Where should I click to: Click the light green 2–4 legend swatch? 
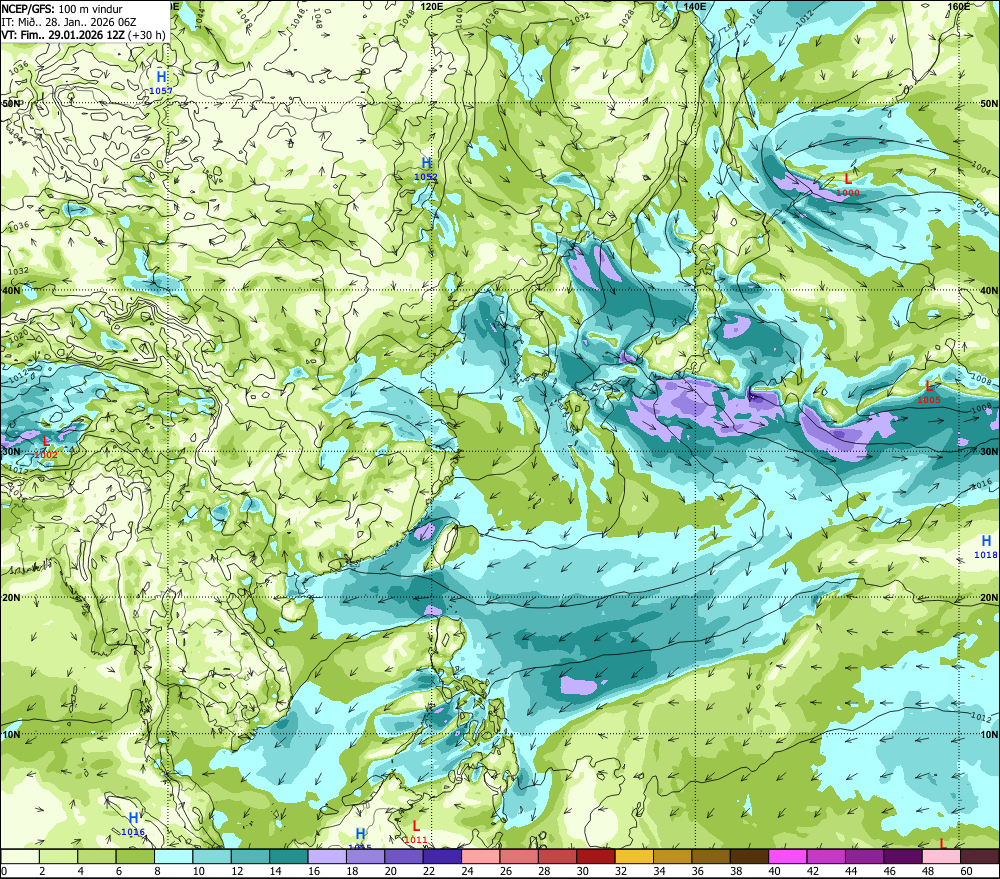coord(59,856)
